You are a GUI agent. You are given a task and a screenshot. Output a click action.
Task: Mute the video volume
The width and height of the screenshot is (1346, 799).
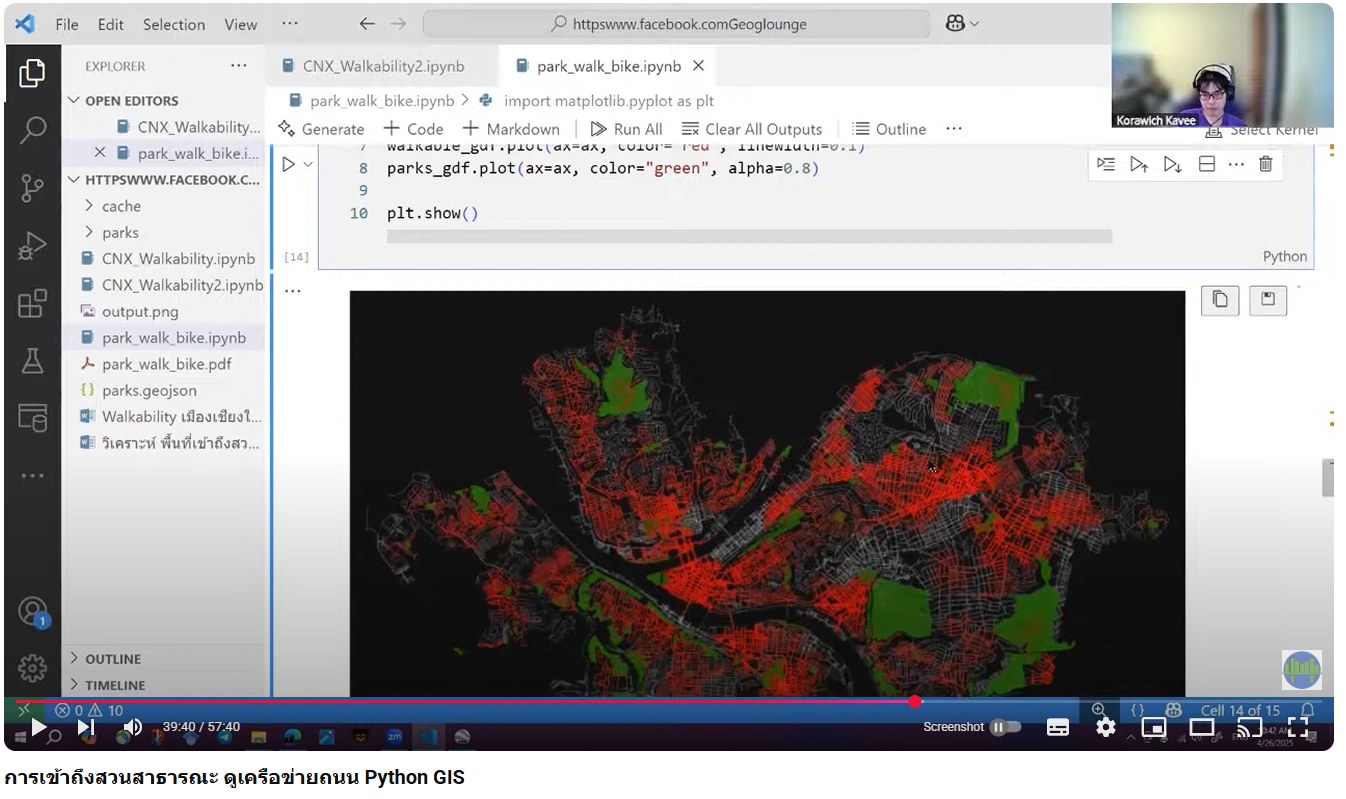[x=132, y=727]
